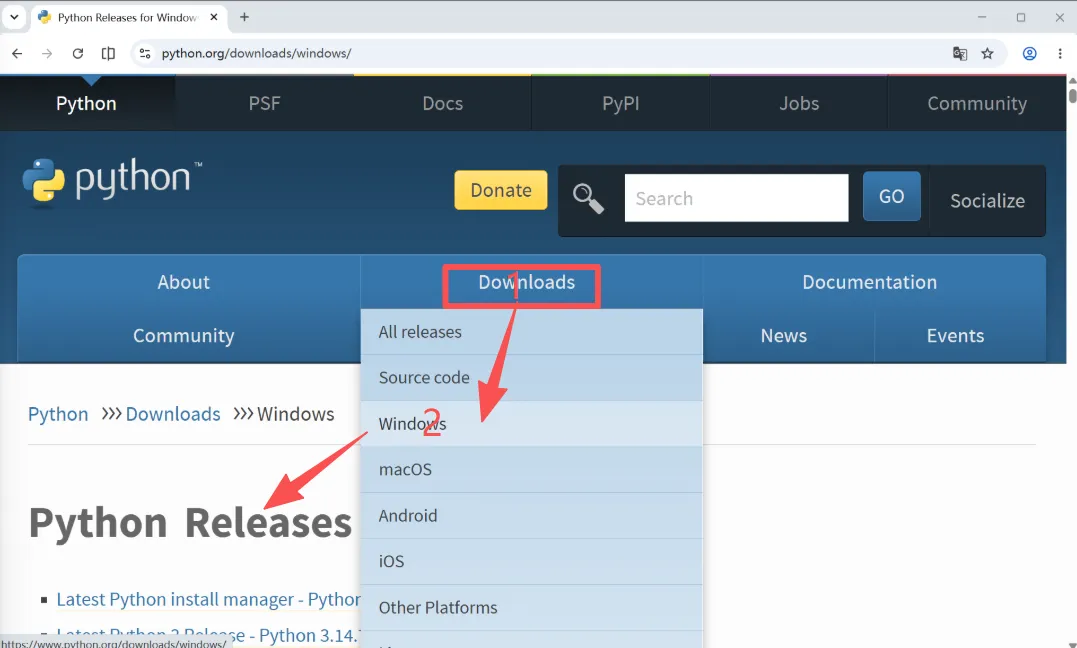Image resolution: width=1077 pixels, height=648 pixels.
Task: Click the browser back arrow
Action: coord(17,54)
